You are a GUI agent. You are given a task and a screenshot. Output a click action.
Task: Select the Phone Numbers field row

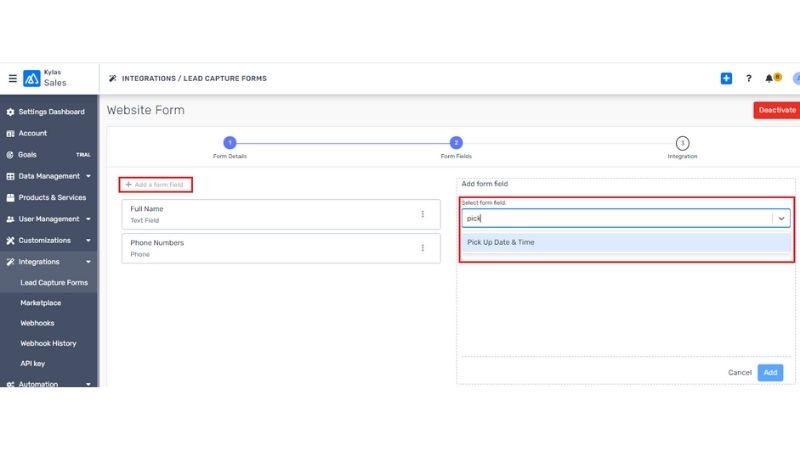tap(281, 248)
